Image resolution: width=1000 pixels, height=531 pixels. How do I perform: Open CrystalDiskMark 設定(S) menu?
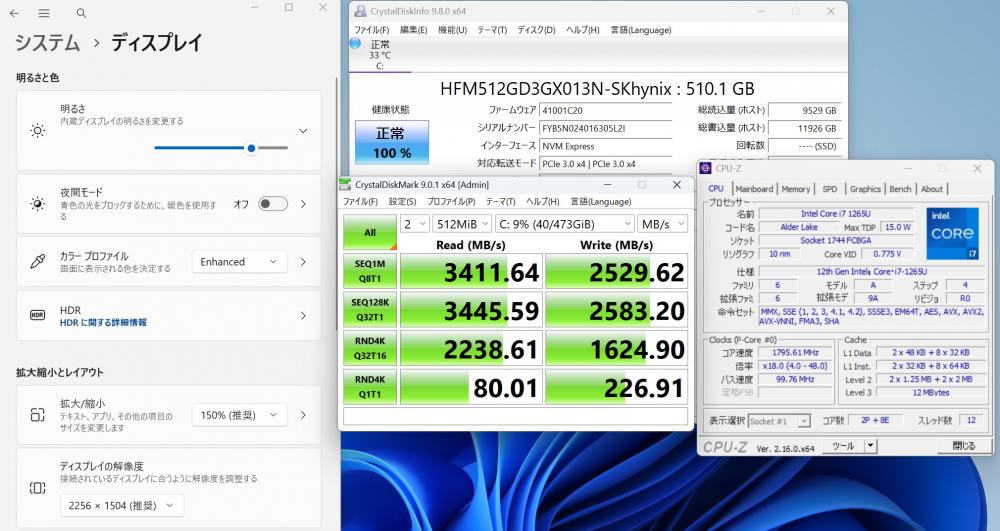tap(402, 201)
